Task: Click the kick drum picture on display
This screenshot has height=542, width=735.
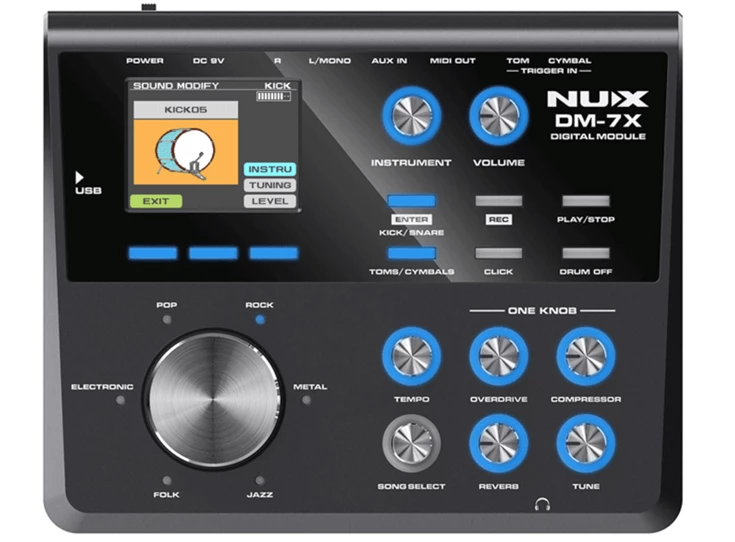Action: 186,152
